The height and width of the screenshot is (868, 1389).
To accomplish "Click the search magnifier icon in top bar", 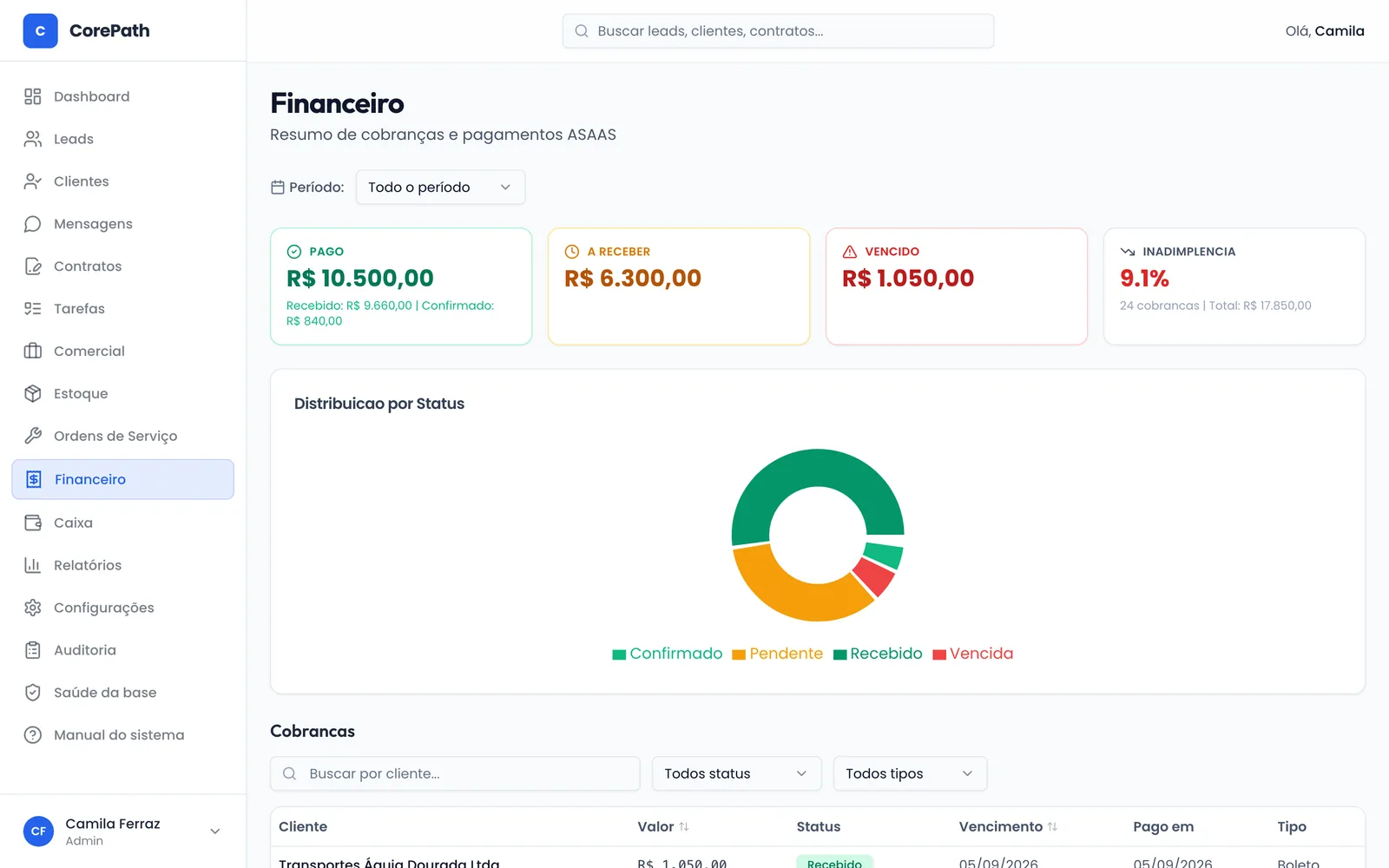I will pyautogui.click(x=582, y=31).
